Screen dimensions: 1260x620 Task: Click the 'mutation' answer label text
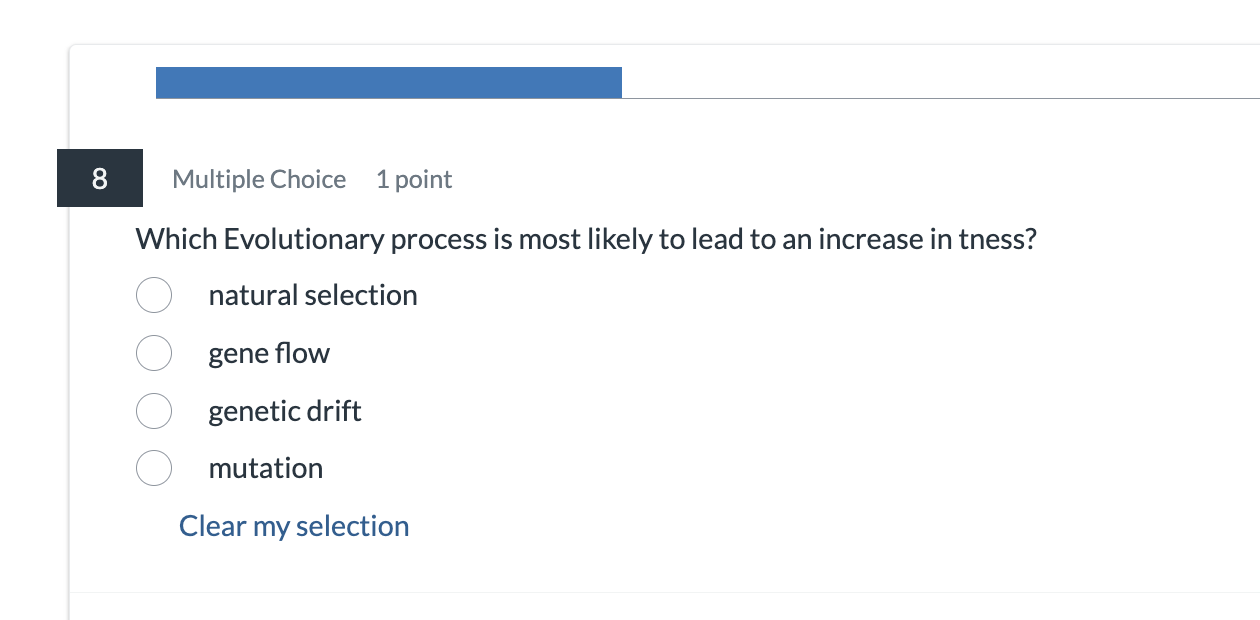pos(266,468)
